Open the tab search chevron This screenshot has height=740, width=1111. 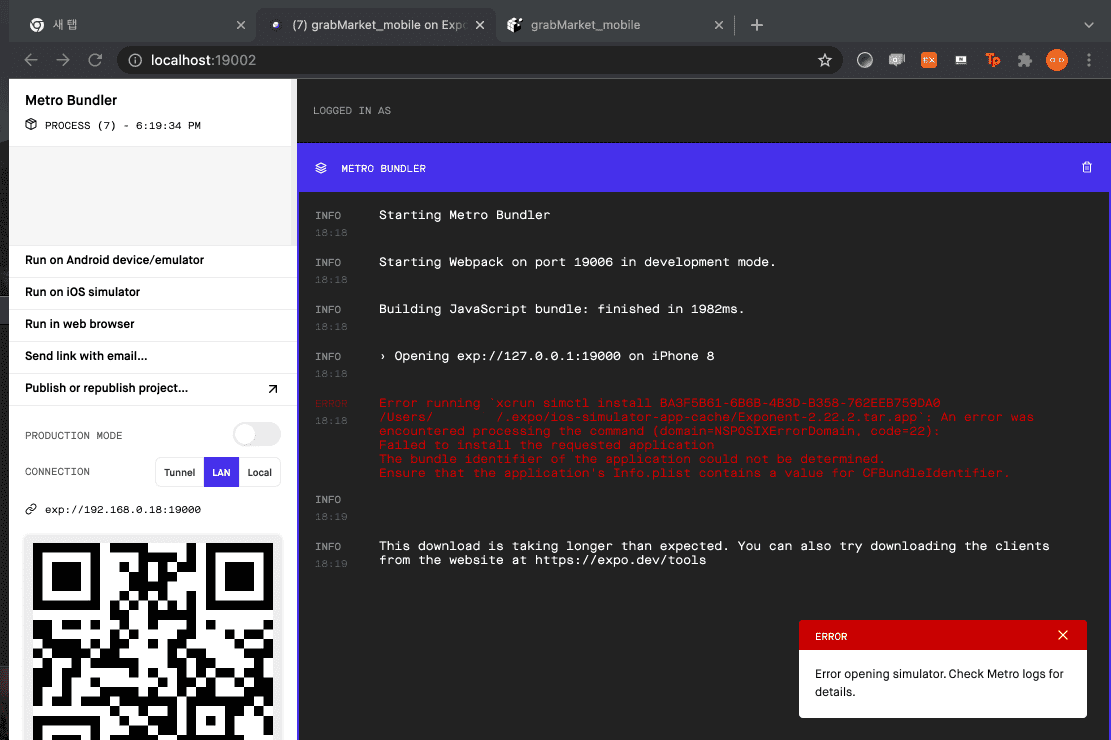[x=1089, y=25]
